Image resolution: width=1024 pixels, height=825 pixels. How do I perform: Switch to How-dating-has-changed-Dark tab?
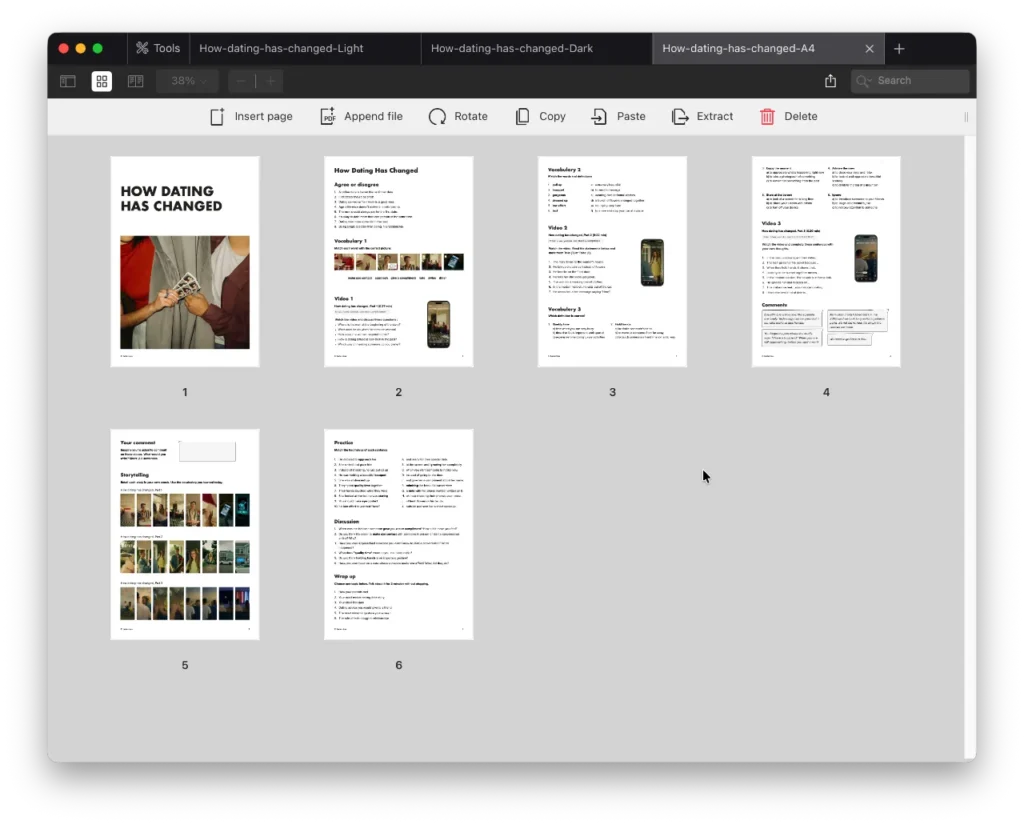[511, 48]
